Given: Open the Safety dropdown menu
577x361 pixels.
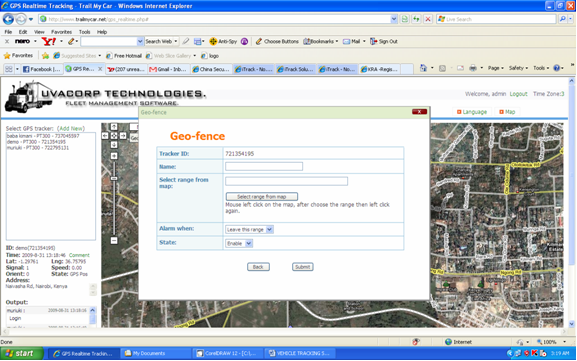Looking at the screenshot, I should click(518, 68).
